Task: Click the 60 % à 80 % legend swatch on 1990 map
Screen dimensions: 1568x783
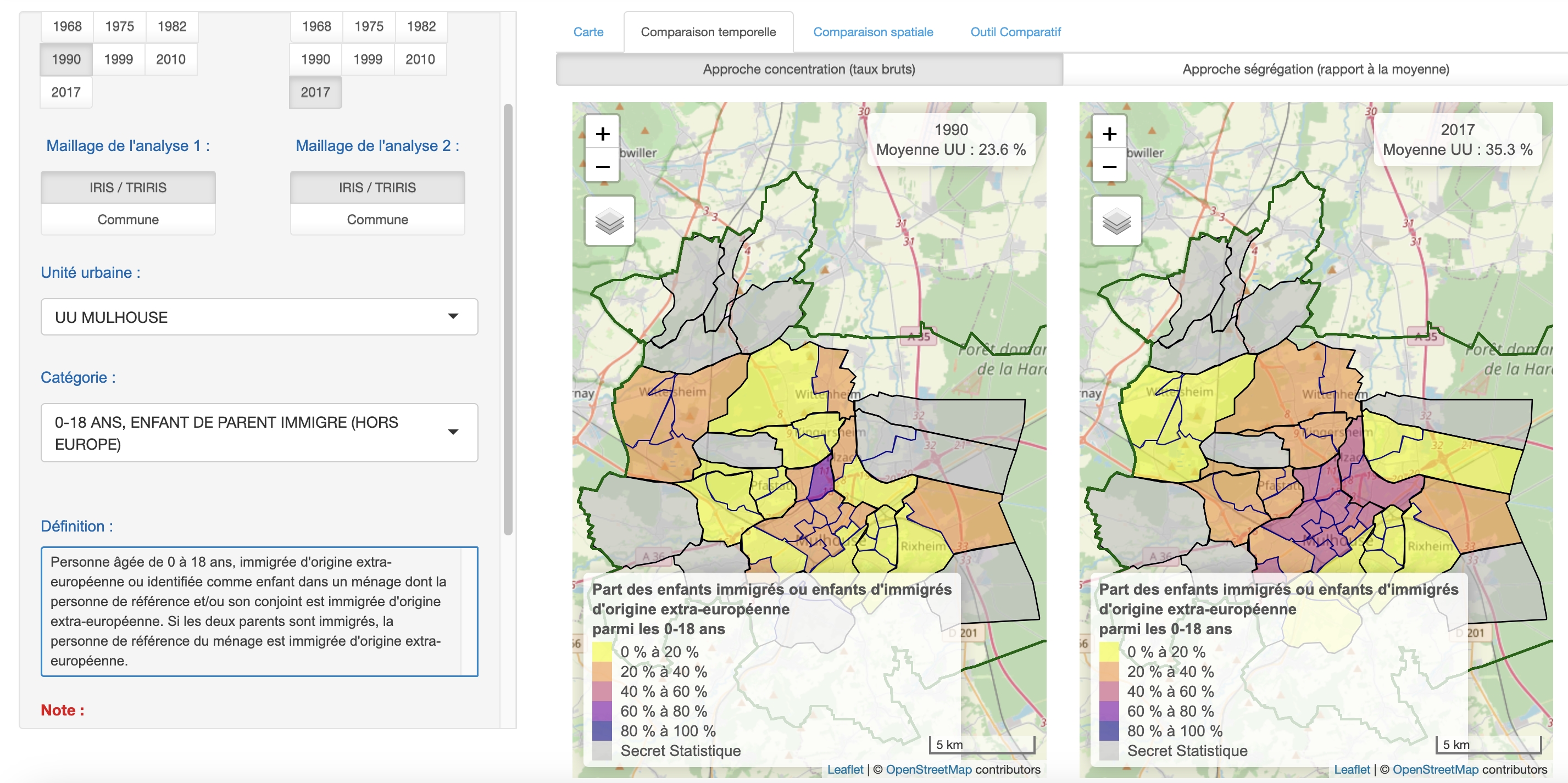Action: [x=602, y=711]
